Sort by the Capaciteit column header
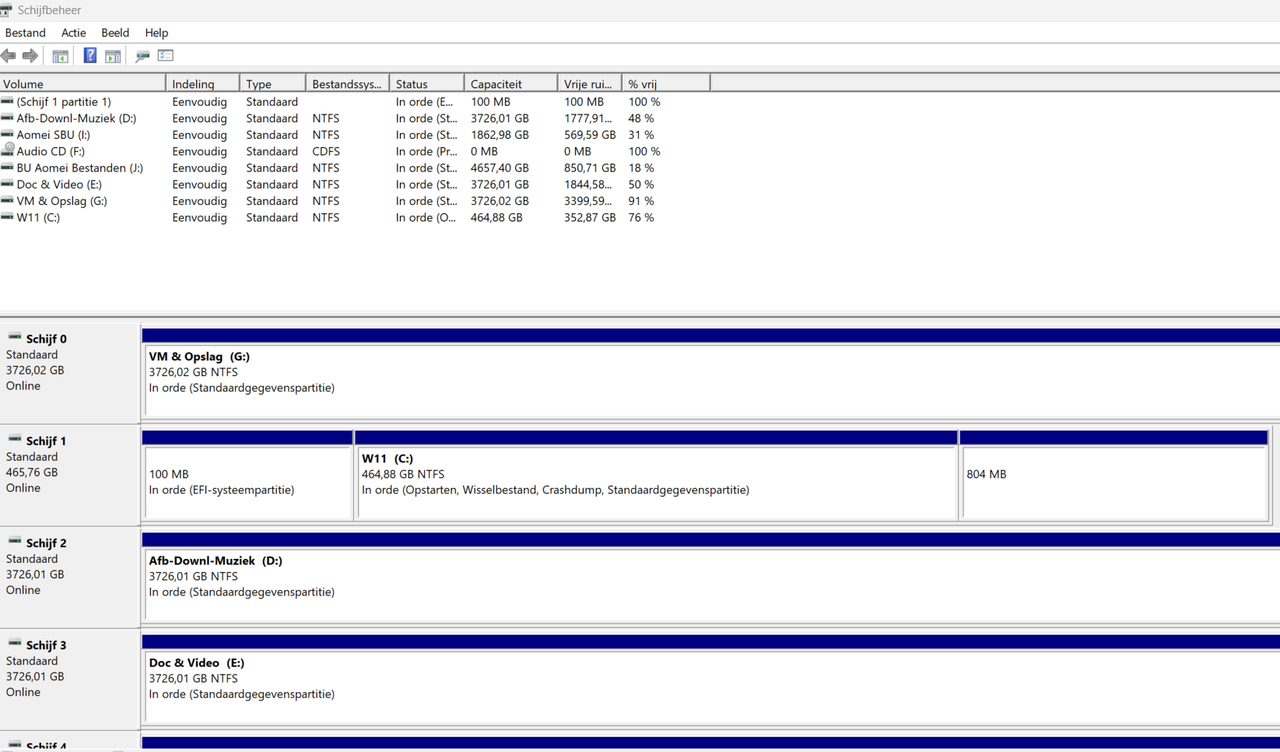The image size is (1280, 752). [511, 83]
